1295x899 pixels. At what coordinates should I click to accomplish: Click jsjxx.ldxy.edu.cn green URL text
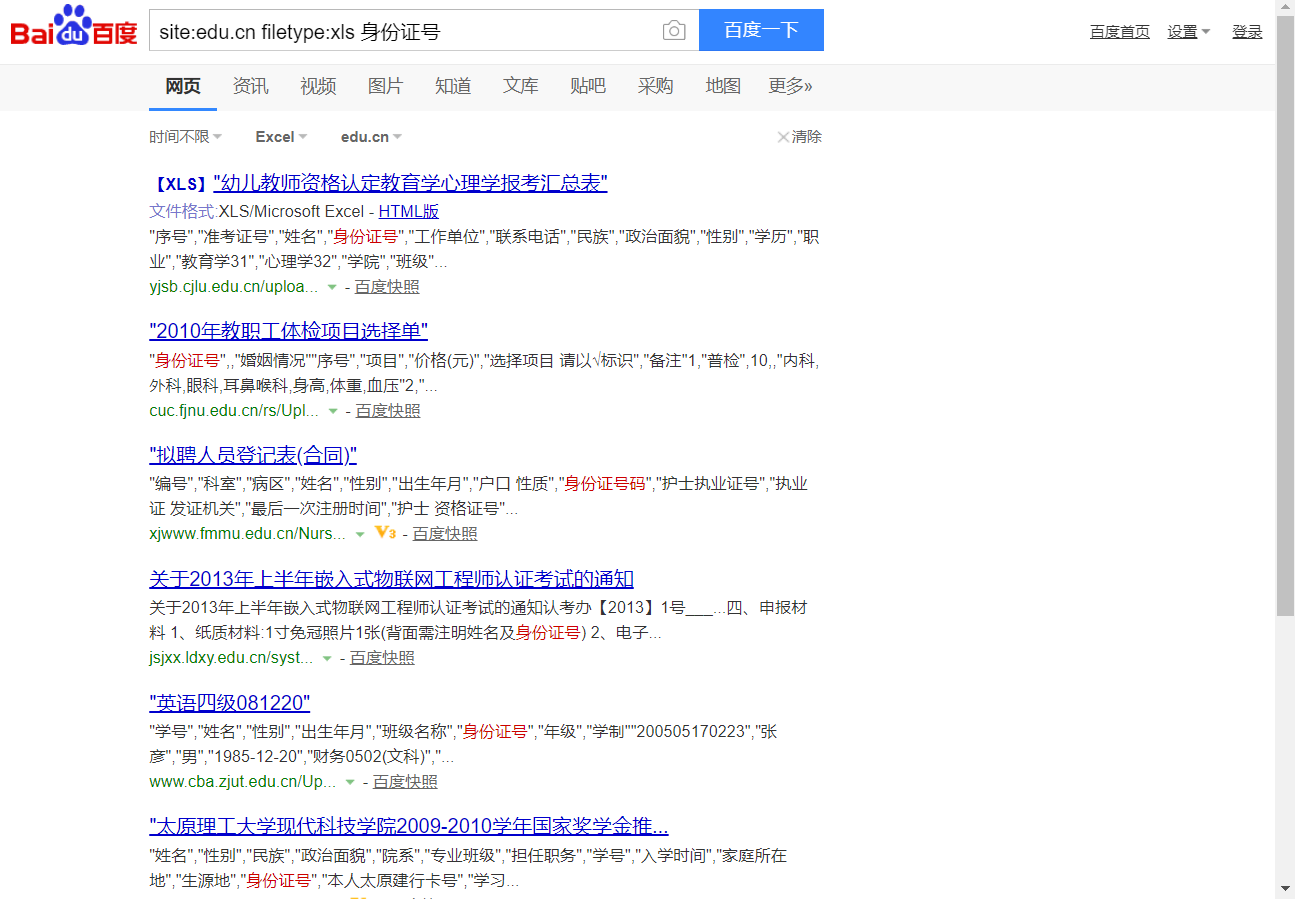coord(231,658)
